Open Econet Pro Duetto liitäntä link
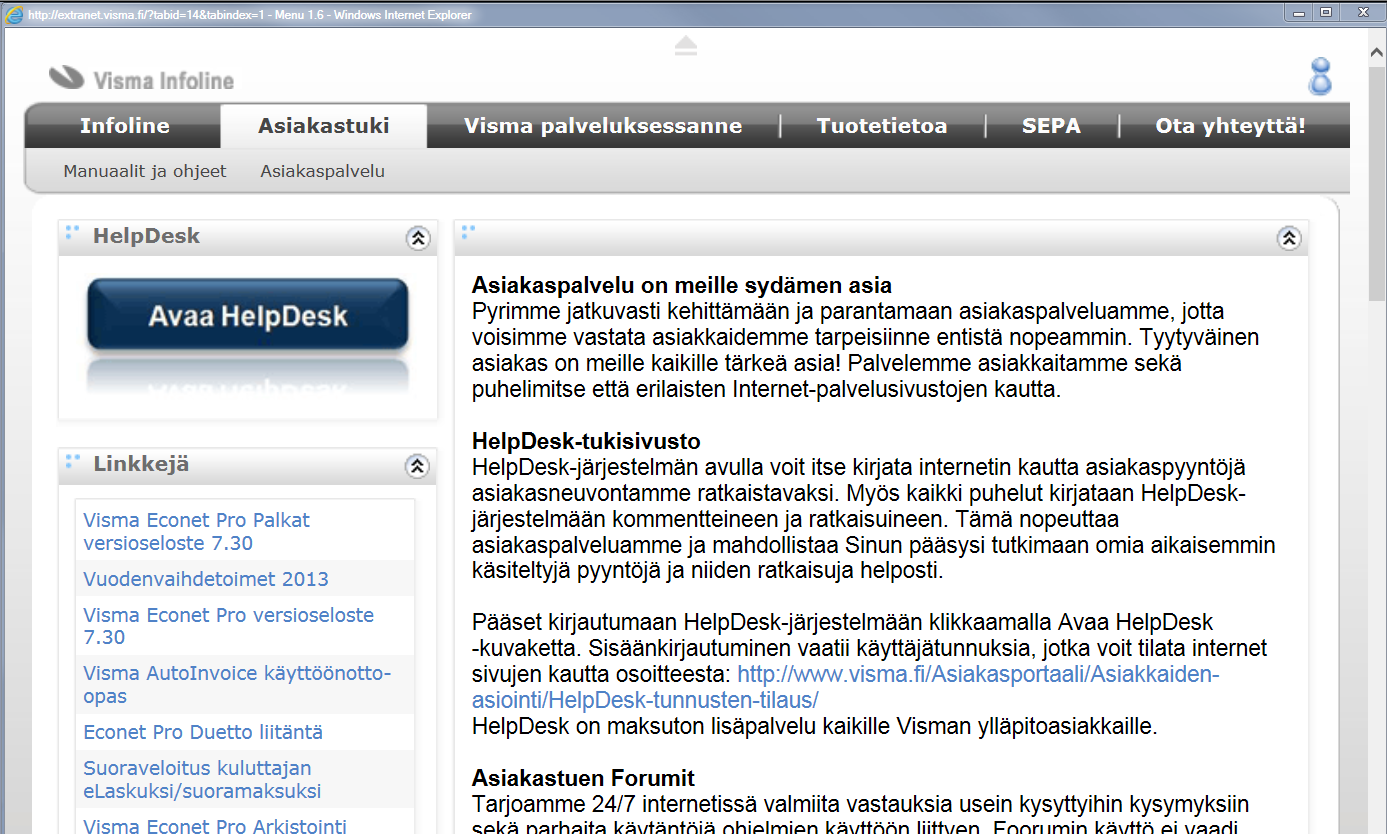This screenshot has height=834, width=1387. pos(203,732)
